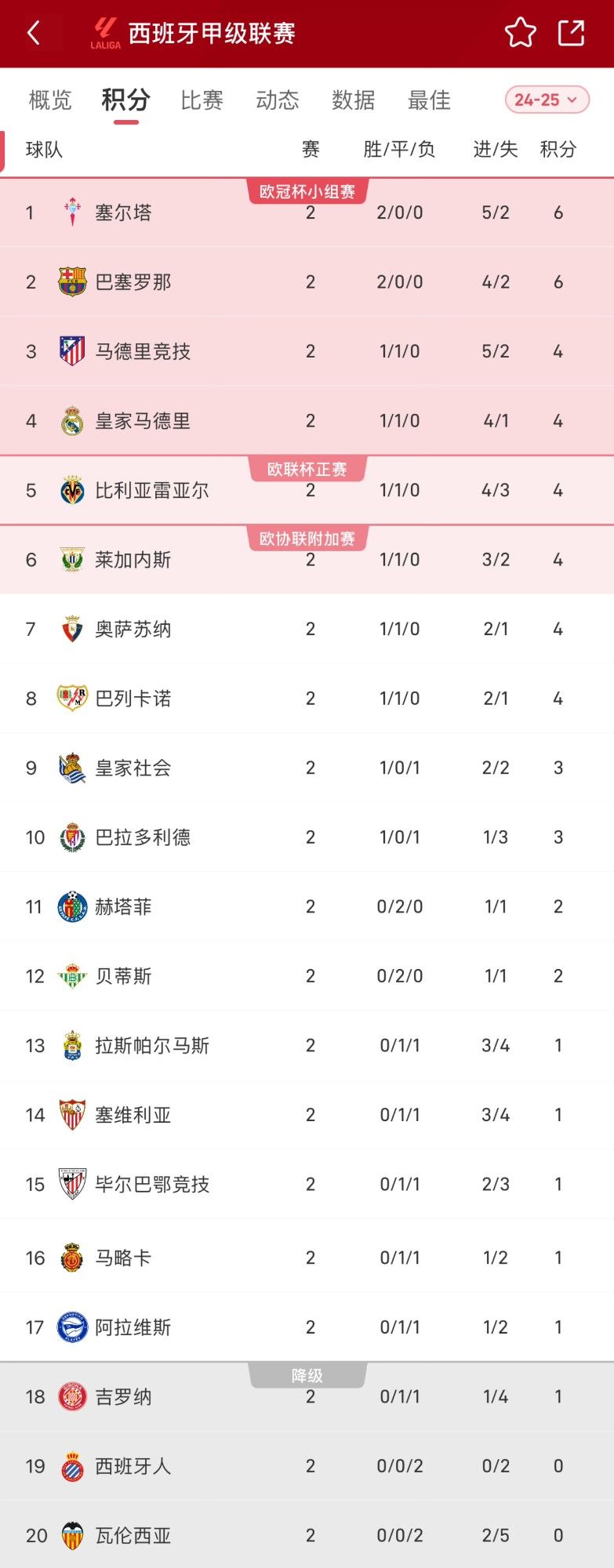Tap the share icon in header

coord(572,33)
